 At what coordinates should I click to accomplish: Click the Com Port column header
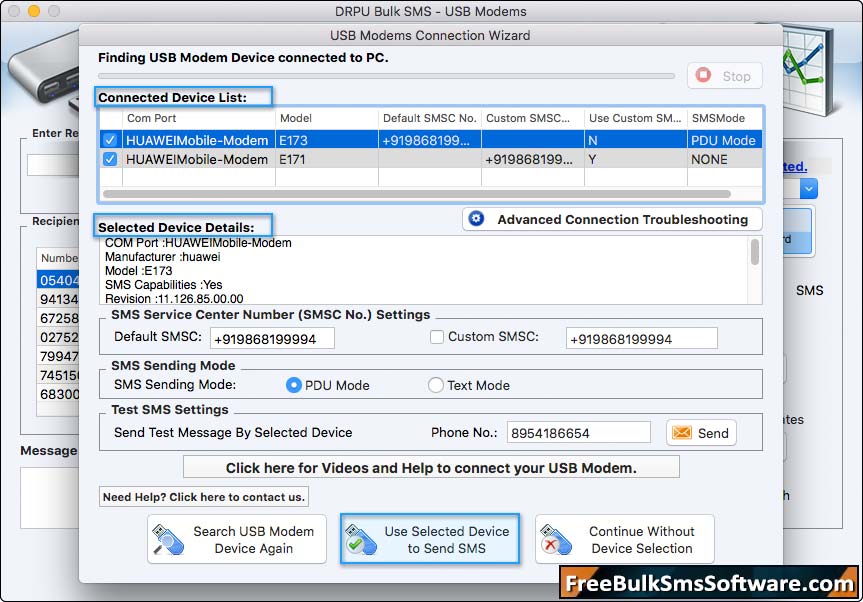(199, 118)
